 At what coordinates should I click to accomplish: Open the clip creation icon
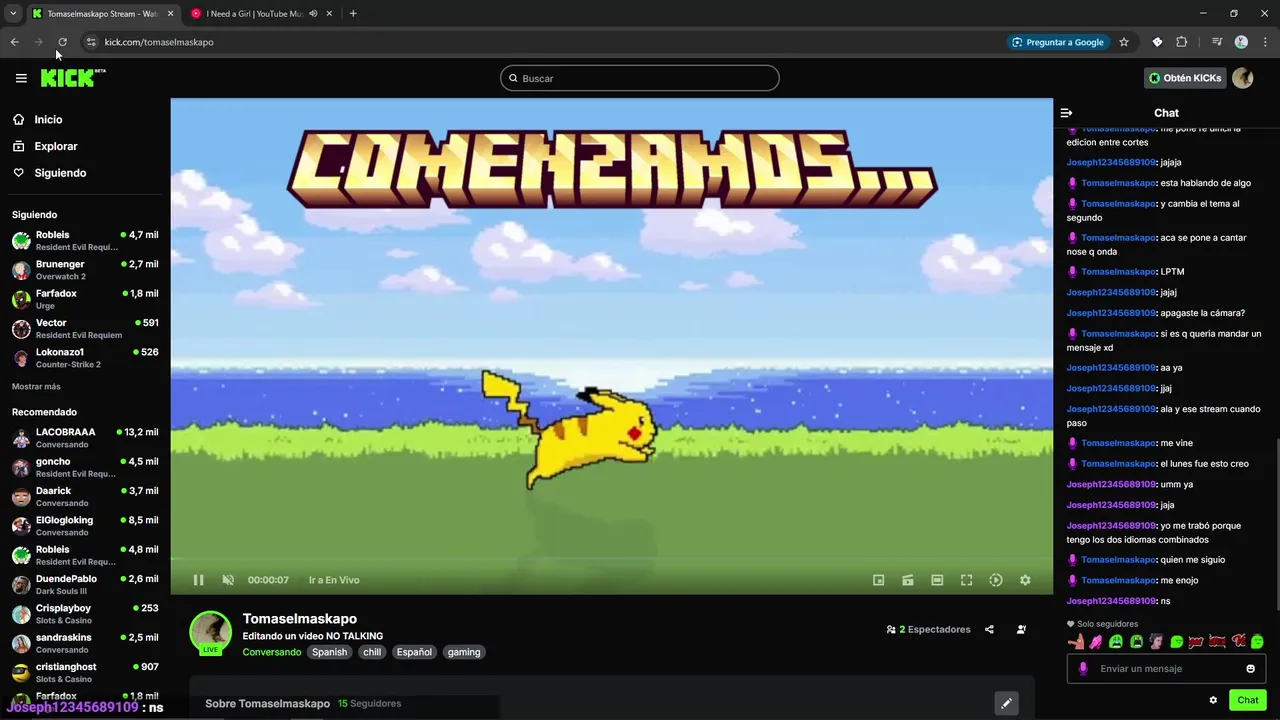tap(908, 580)
